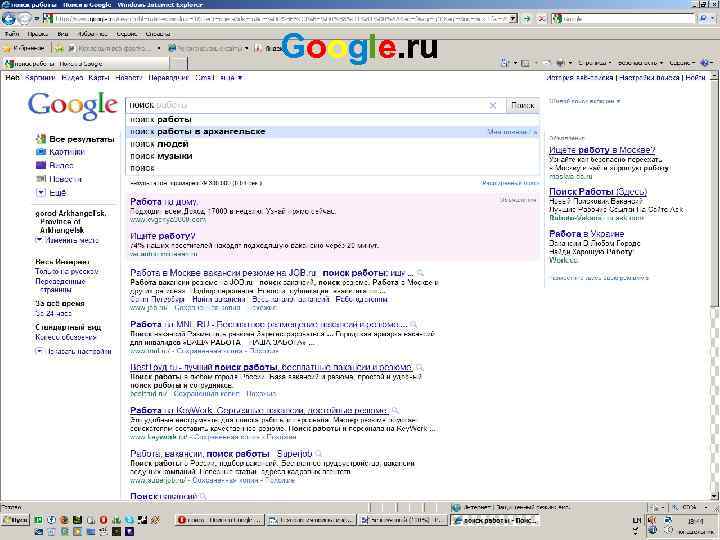Click the Skype quick launch icon
Image resolution: width=720 pixels, height=540 pixels.
[x=129, y=520]
